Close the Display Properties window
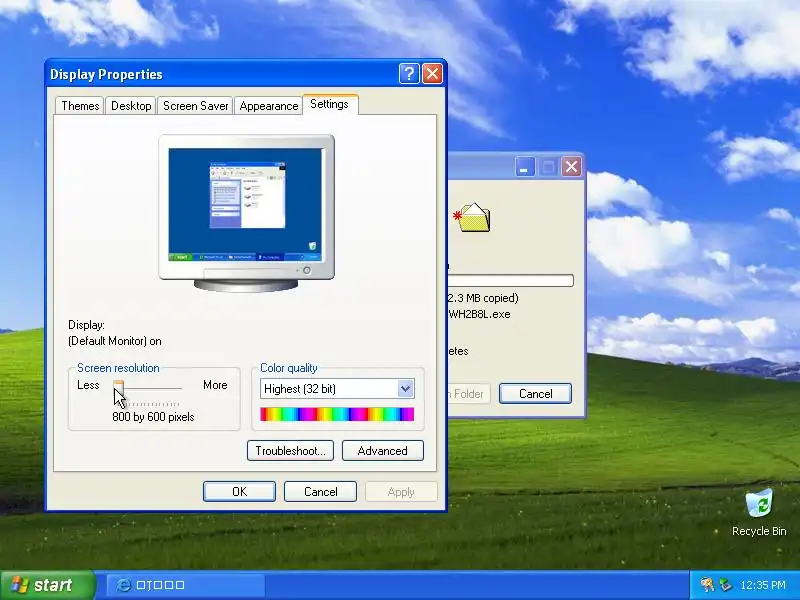Screen dimensions: 800x600 pyautogui.click(x=433, y=74)
